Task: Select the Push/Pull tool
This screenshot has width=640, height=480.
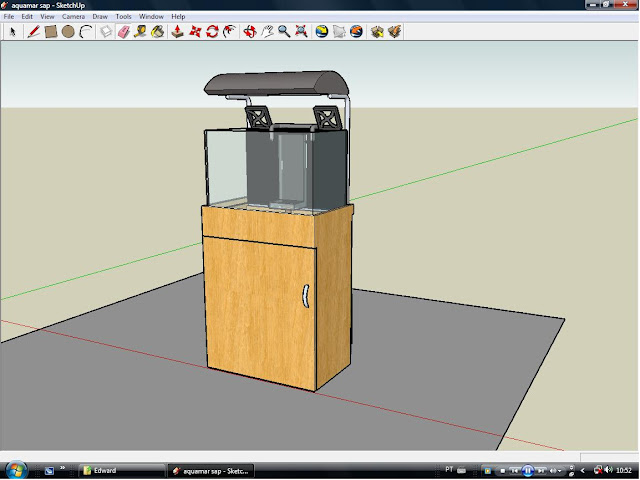Action: pos(178,31)
